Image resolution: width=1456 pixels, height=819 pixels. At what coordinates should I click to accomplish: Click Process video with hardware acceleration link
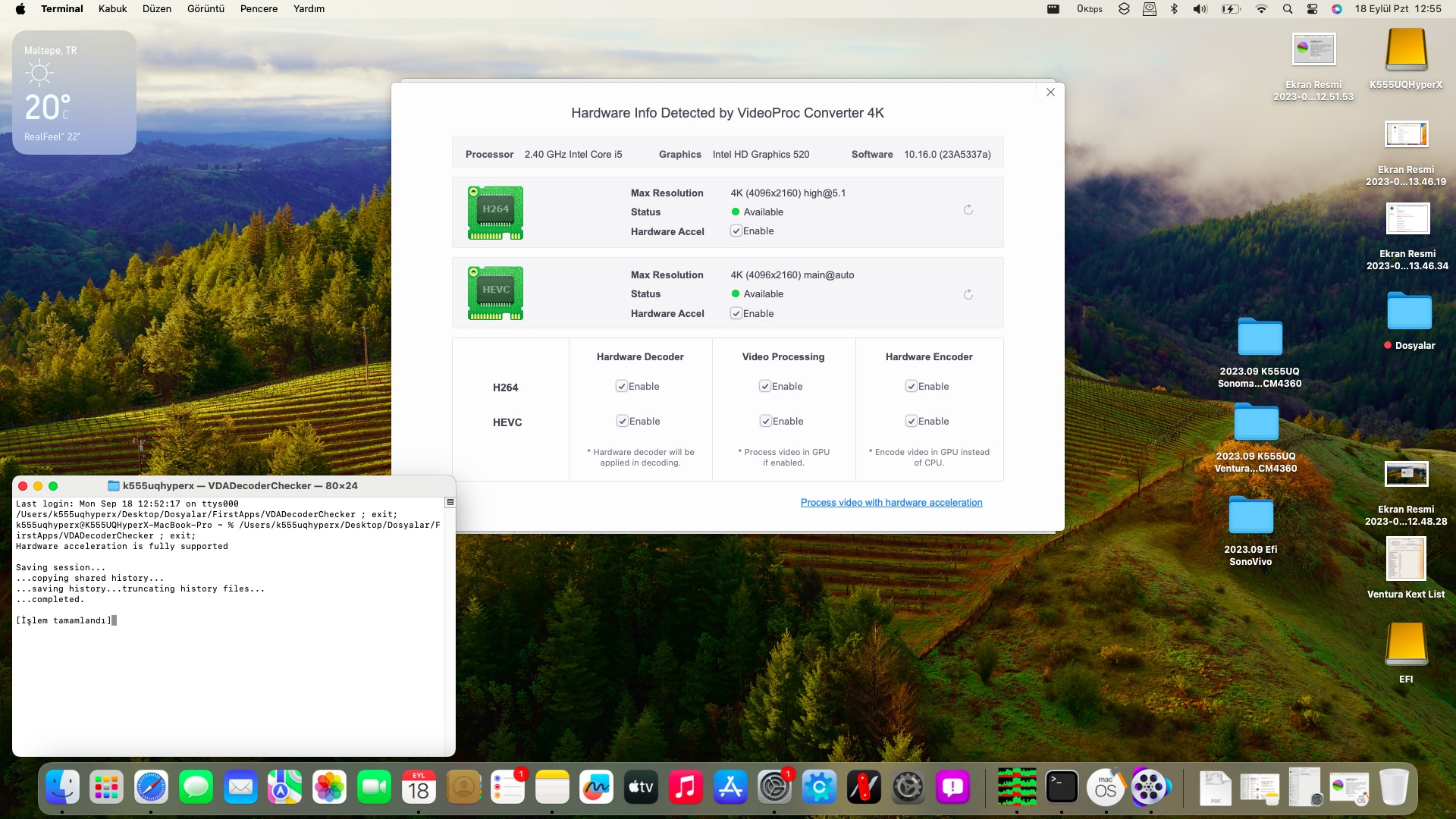pyautogui.click(x=891, y=503)
